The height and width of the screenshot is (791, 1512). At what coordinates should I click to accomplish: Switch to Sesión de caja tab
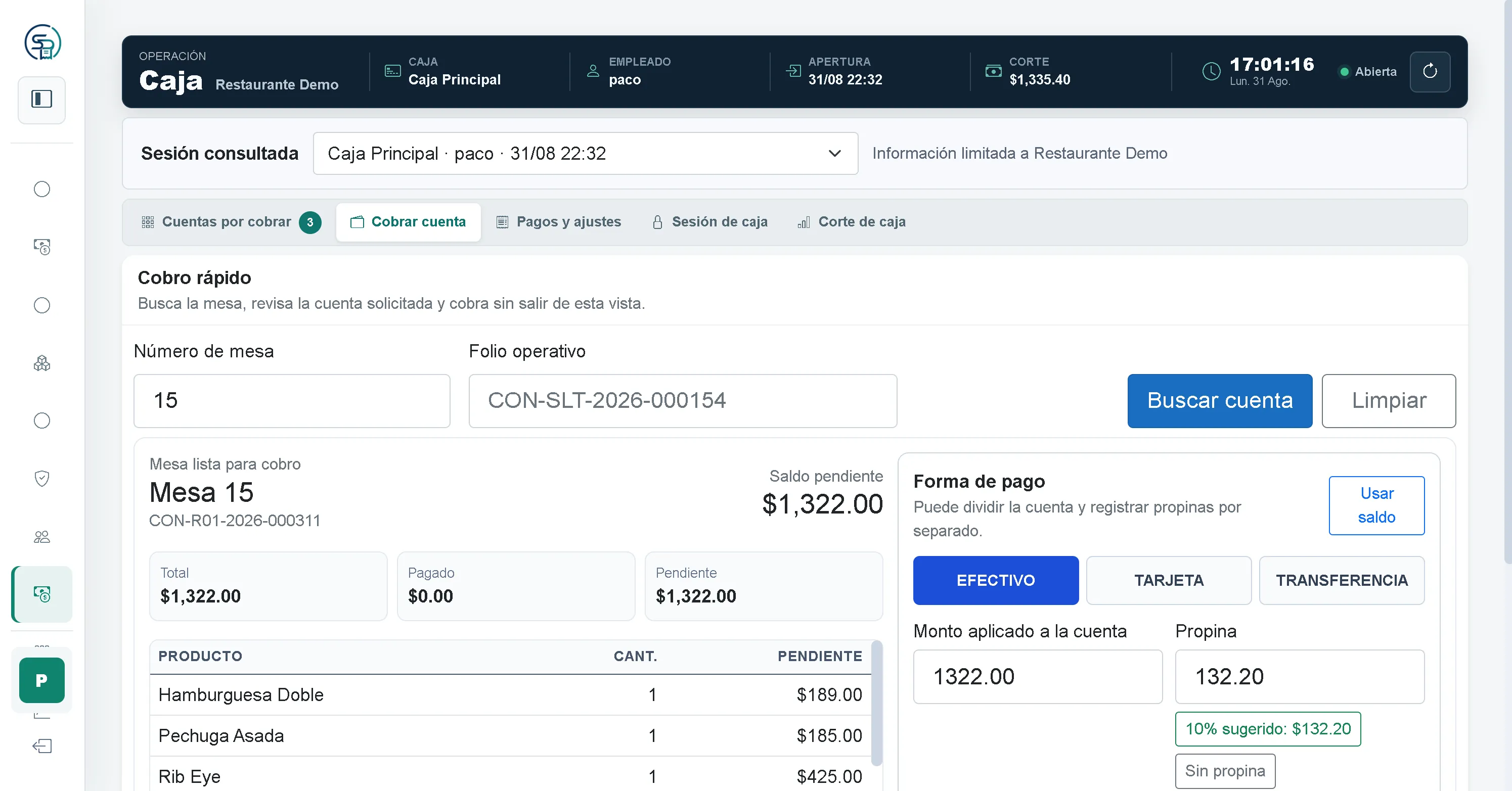click(709, 222)
